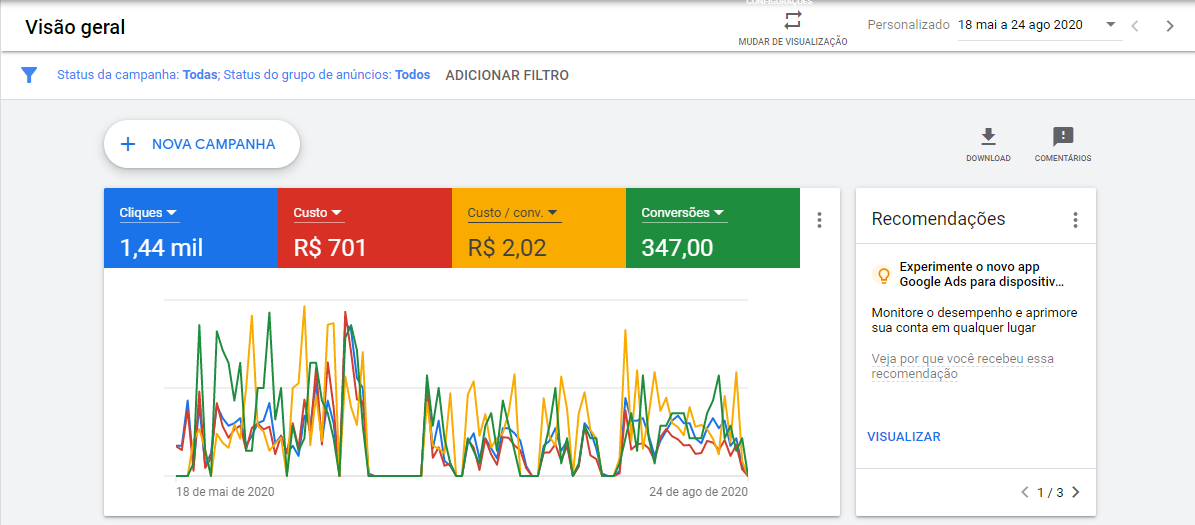The width and height of the screenshot is (1195, 525).
Task: Show previous recommendation card
Action: 1024,492
